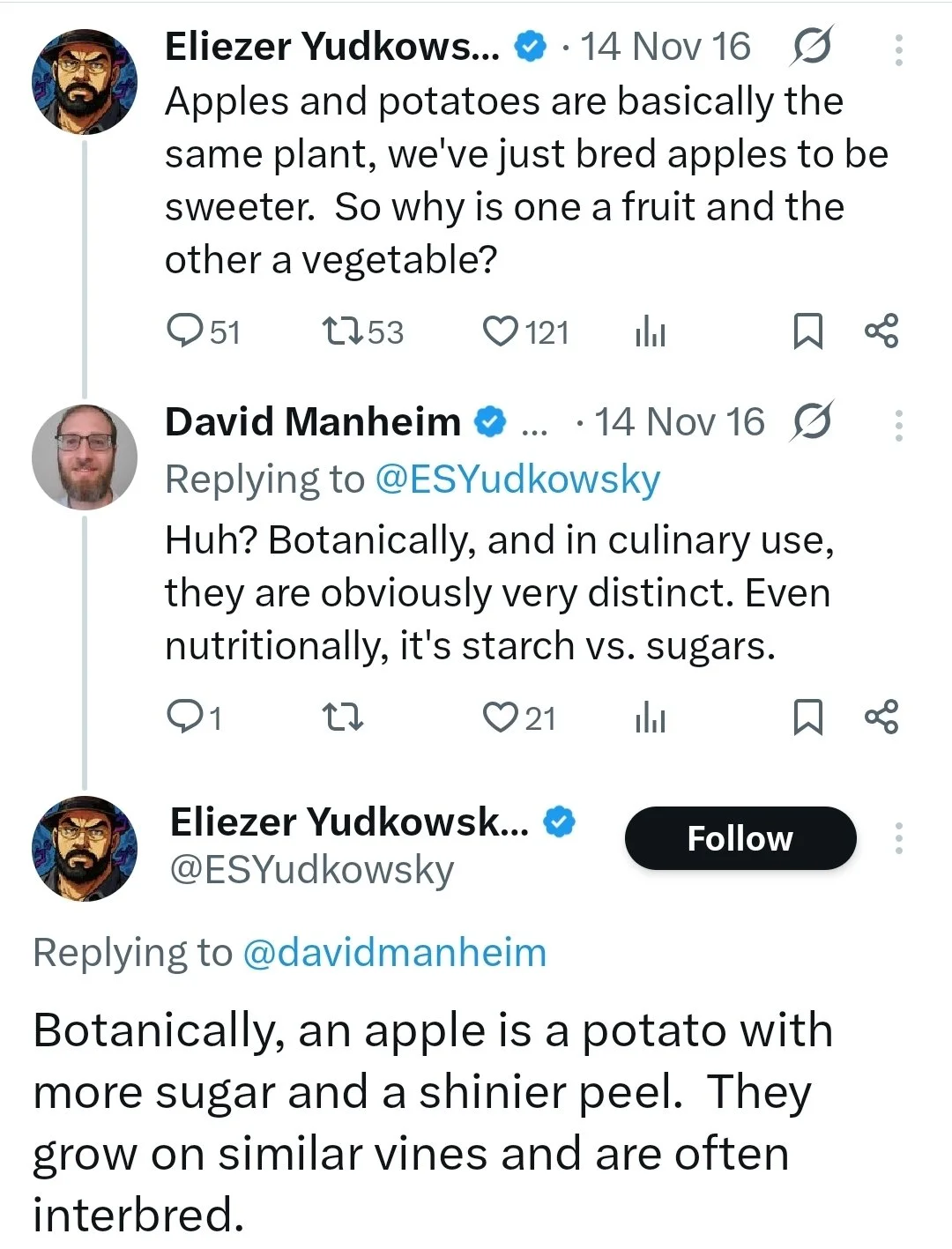Open David Manheim's profile picture
952x1249 pixels.
pyautogui.click(x=85, y=457)
